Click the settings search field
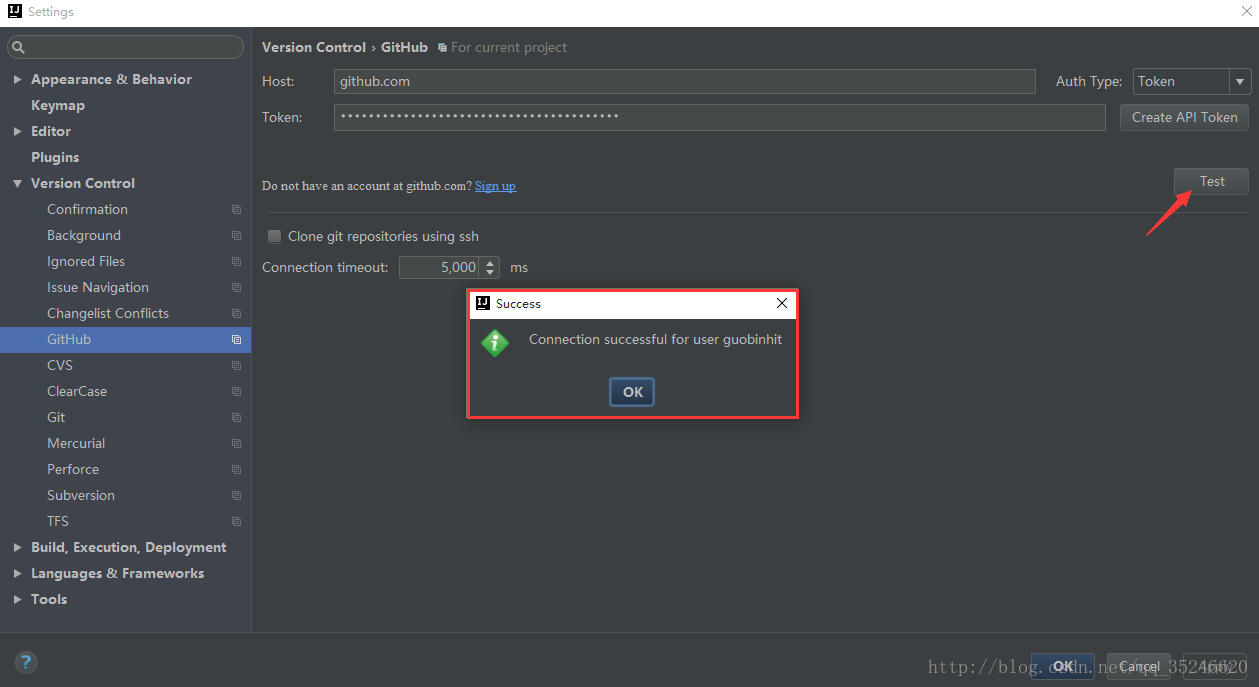1259x687 pixels. [x=125, y=47]
